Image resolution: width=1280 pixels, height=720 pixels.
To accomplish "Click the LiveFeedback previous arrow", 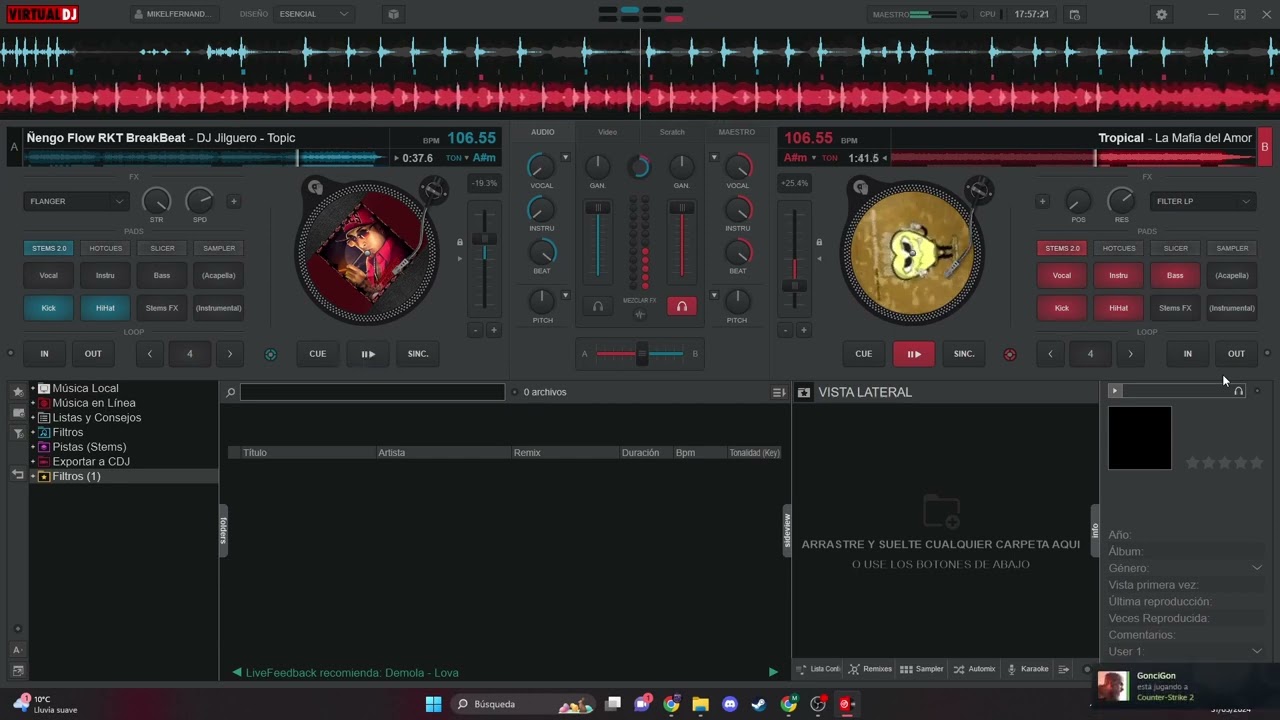I will point(237,673).
